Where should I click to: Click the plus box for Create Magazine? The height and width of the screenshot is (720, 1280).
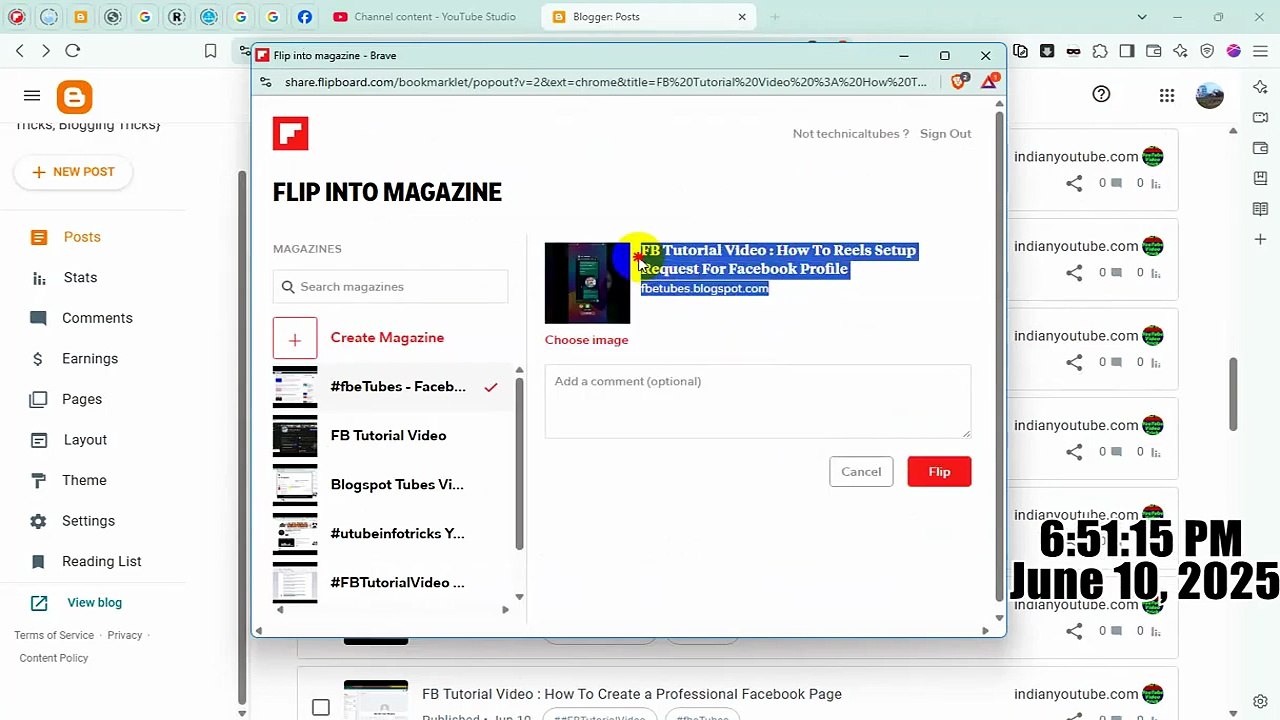(295, 338)
